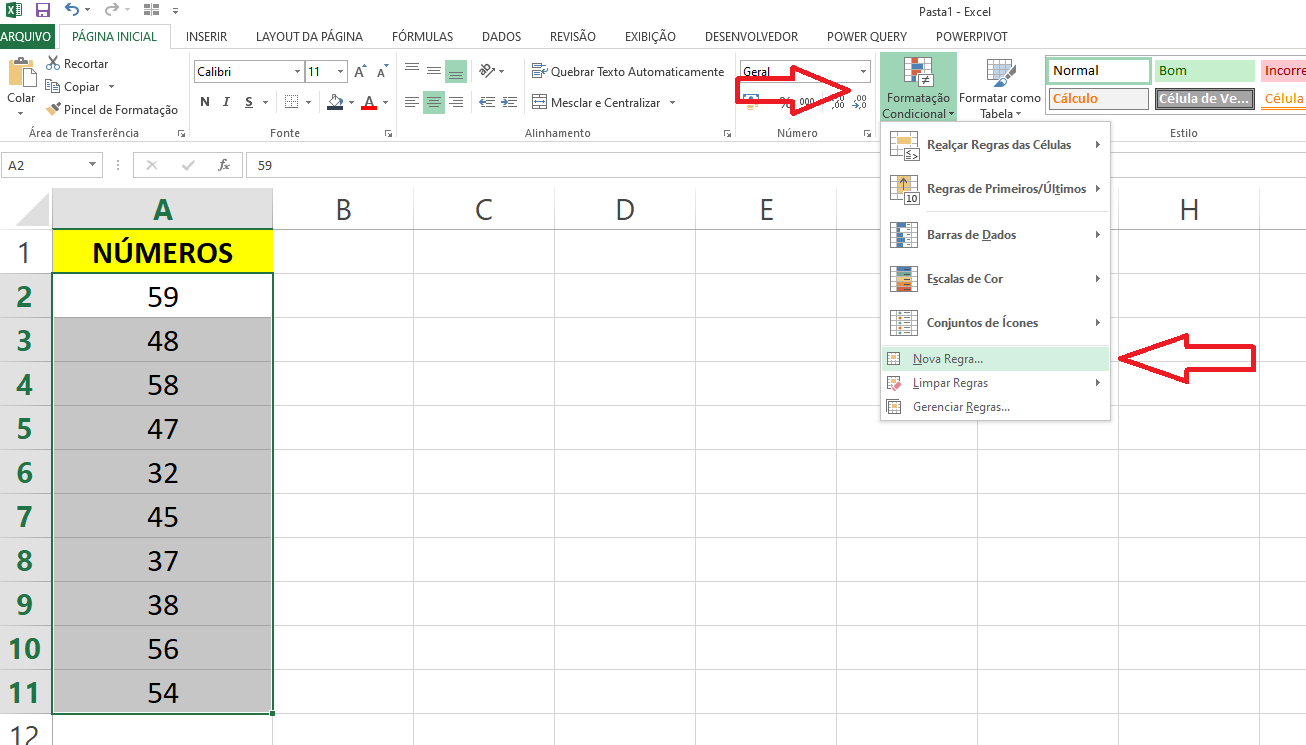Undo the last action
This screenshot has width=1306, height=745.
71,10
